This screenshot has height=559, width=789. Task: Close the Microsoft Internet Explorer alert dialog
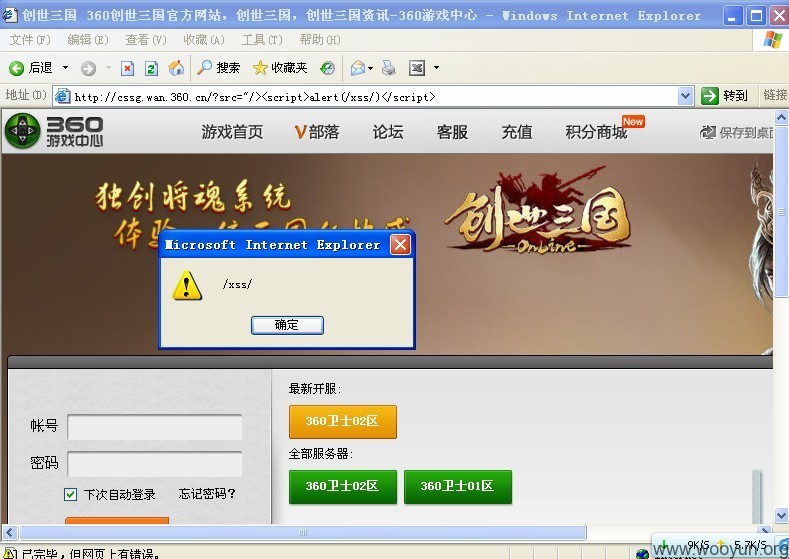pos(401,245)
